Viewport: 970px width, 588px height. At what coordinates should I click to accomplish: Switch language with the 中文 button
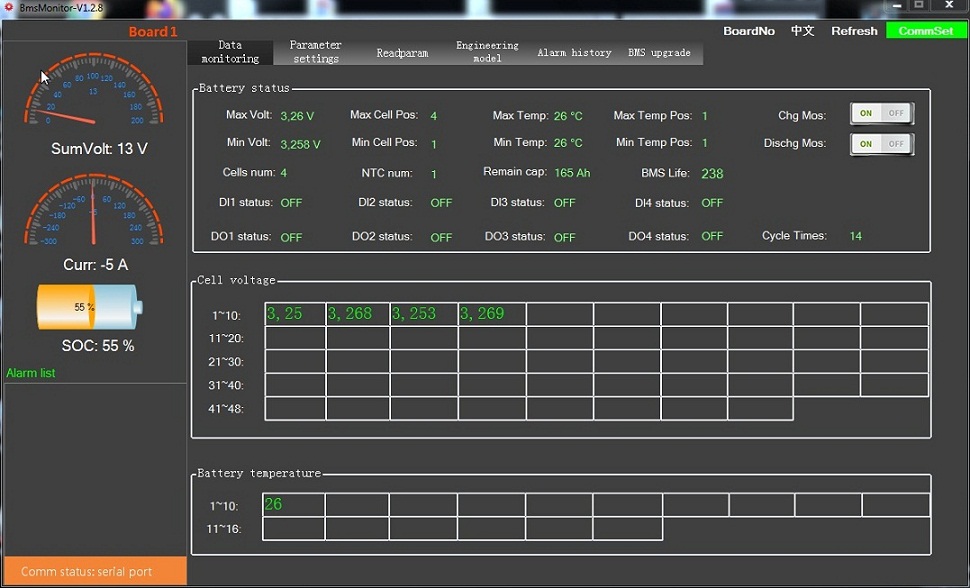802,31
